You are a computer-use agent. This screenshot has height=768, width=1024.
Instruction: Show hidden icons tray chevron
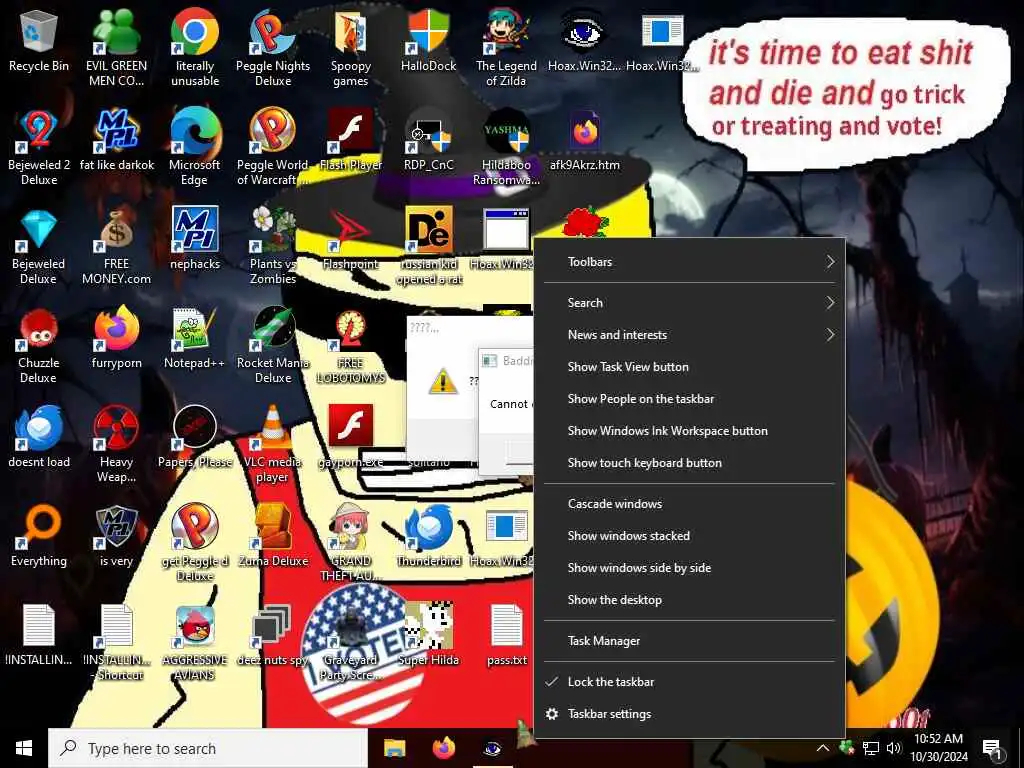[x=823, y=748]
